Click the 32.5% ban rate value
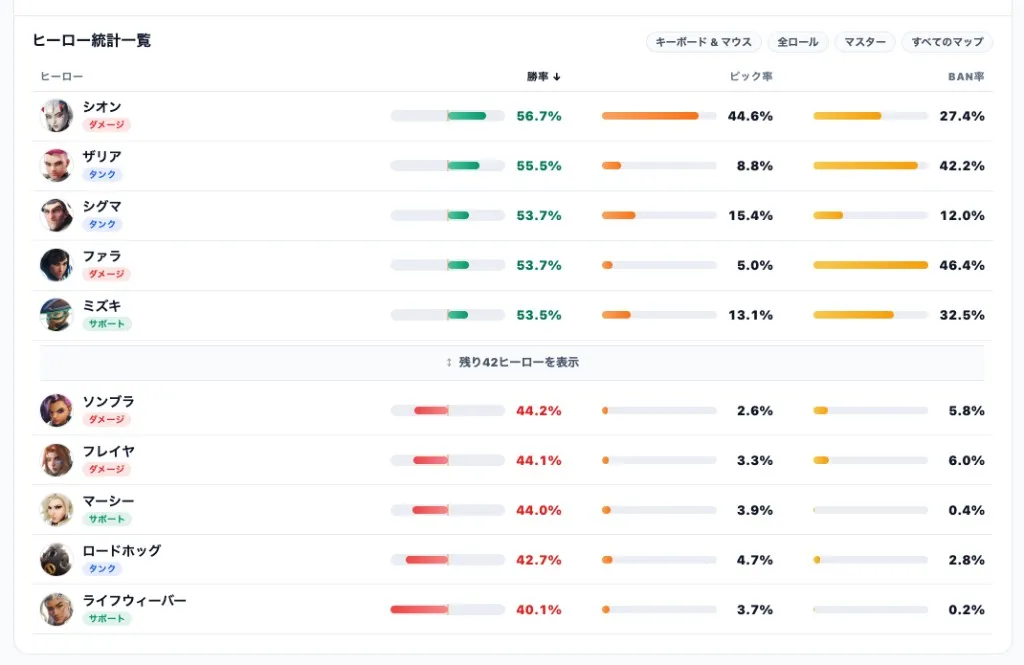The height and width of the screenshot is (665, 1024). 962,315
